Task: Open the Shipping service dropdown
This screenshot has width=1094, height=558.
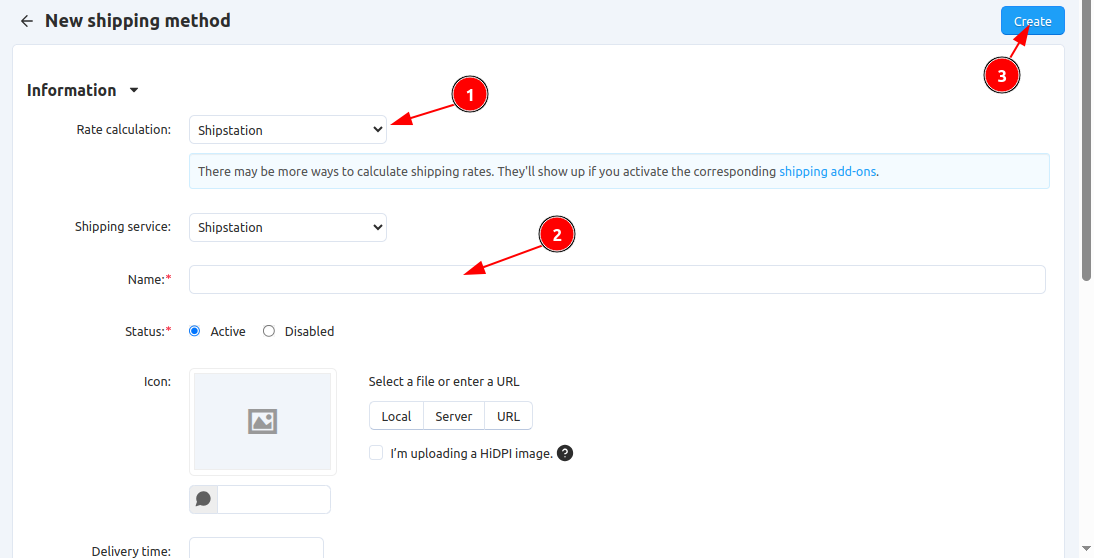Action: tap(287, 227)
